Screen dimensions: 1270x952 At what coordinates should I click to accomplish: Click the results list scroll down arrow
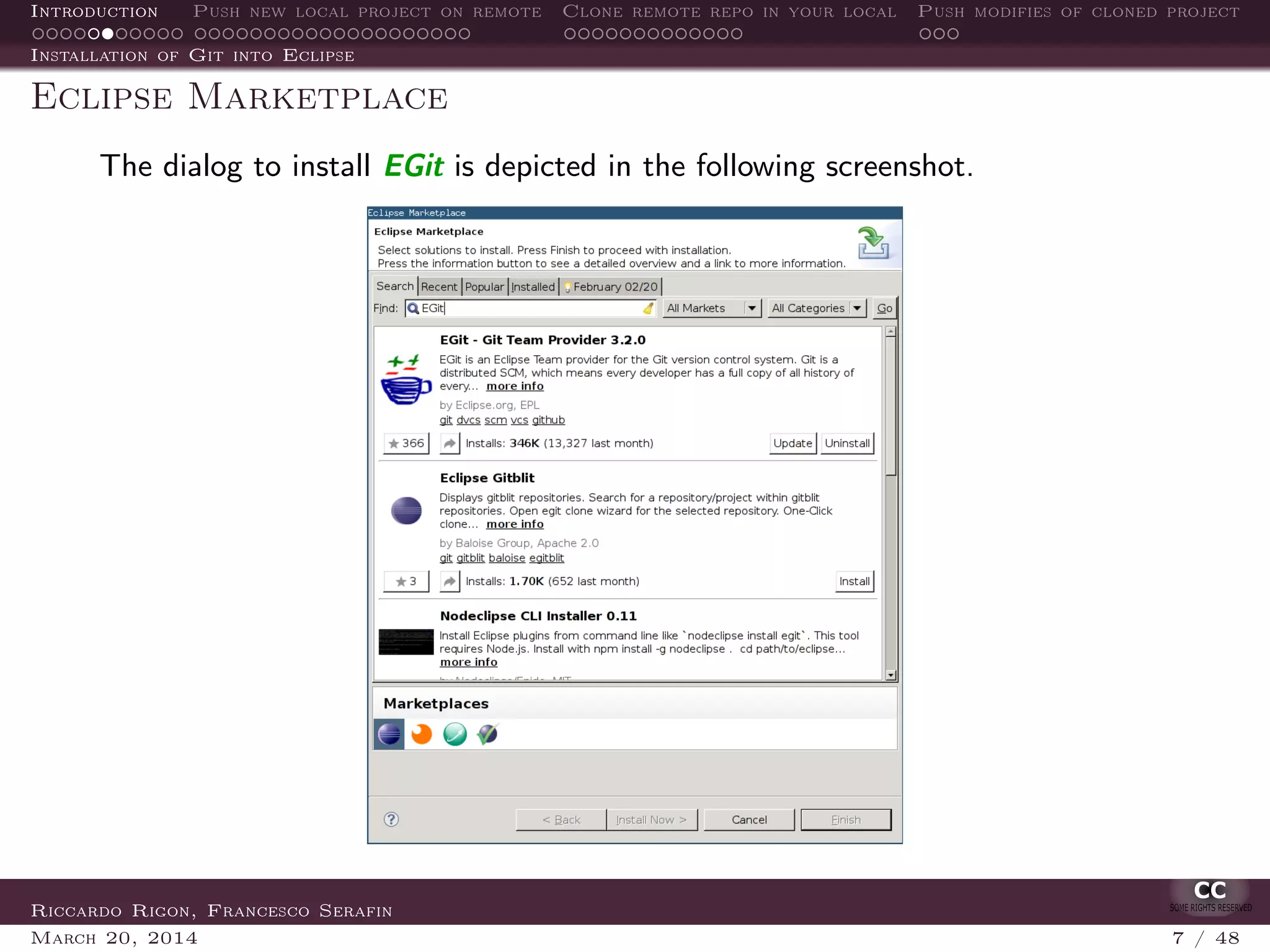point(890,675)
